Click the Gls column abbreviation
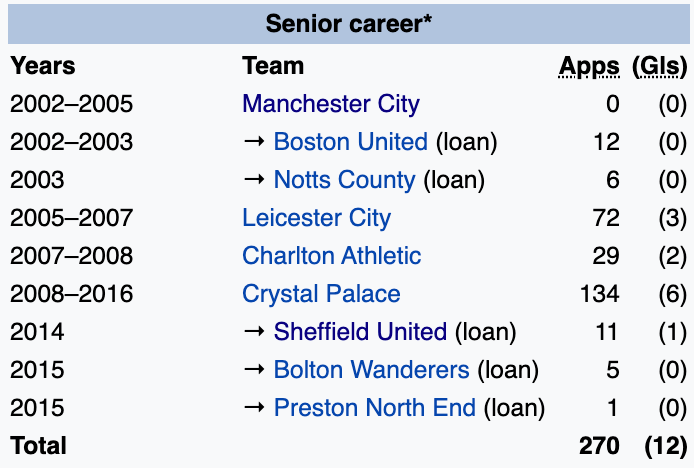The height and width of the screenshot is (468, 694). 660,67
